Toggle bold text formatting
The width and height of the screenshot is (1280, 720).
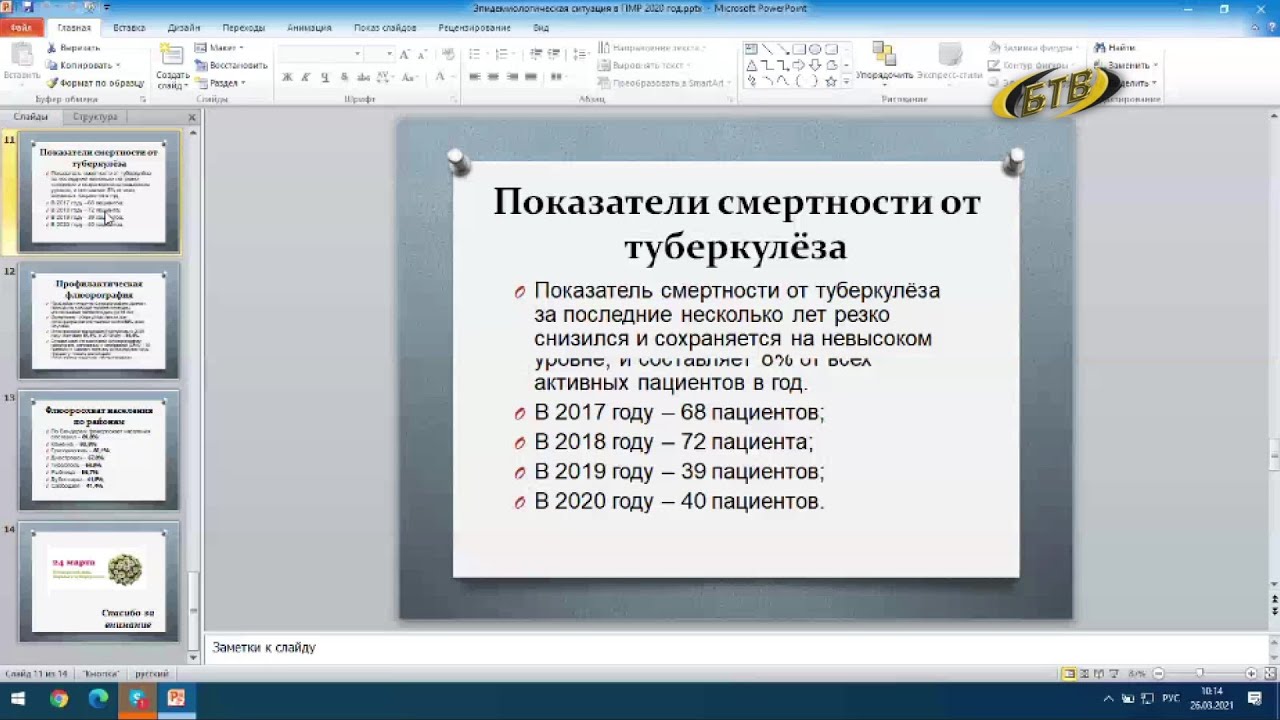click(x=287, y=77)
